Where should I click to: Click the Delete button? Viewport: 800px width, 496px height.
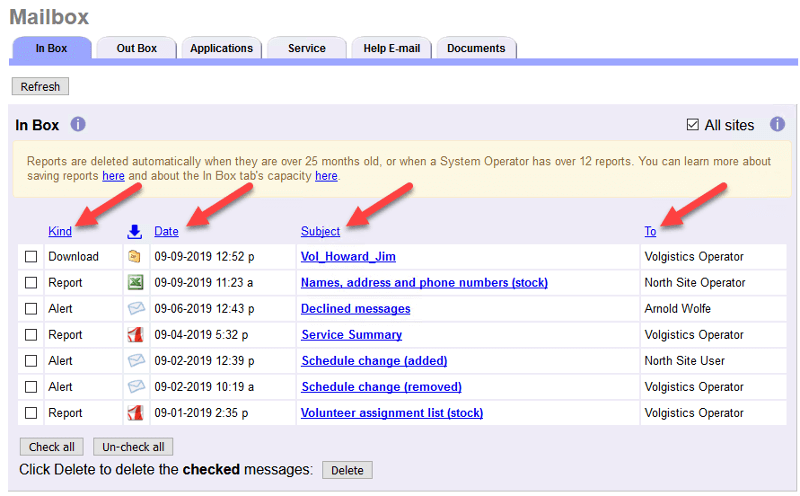(347, 470)
